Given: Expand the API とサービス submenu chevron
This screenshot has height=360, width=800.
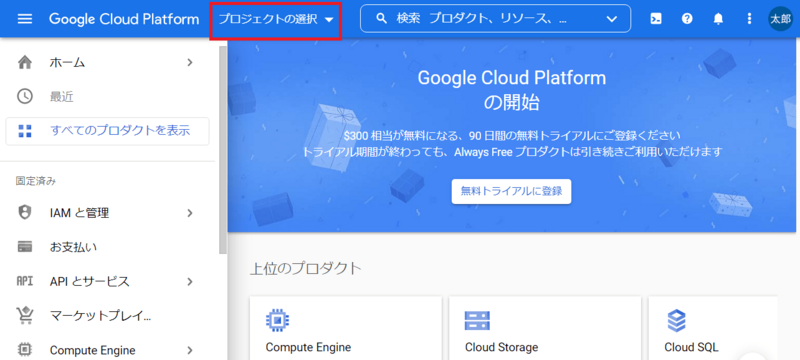Looking at the screenshot, I should pyautogui.click(x=190, y=281).
